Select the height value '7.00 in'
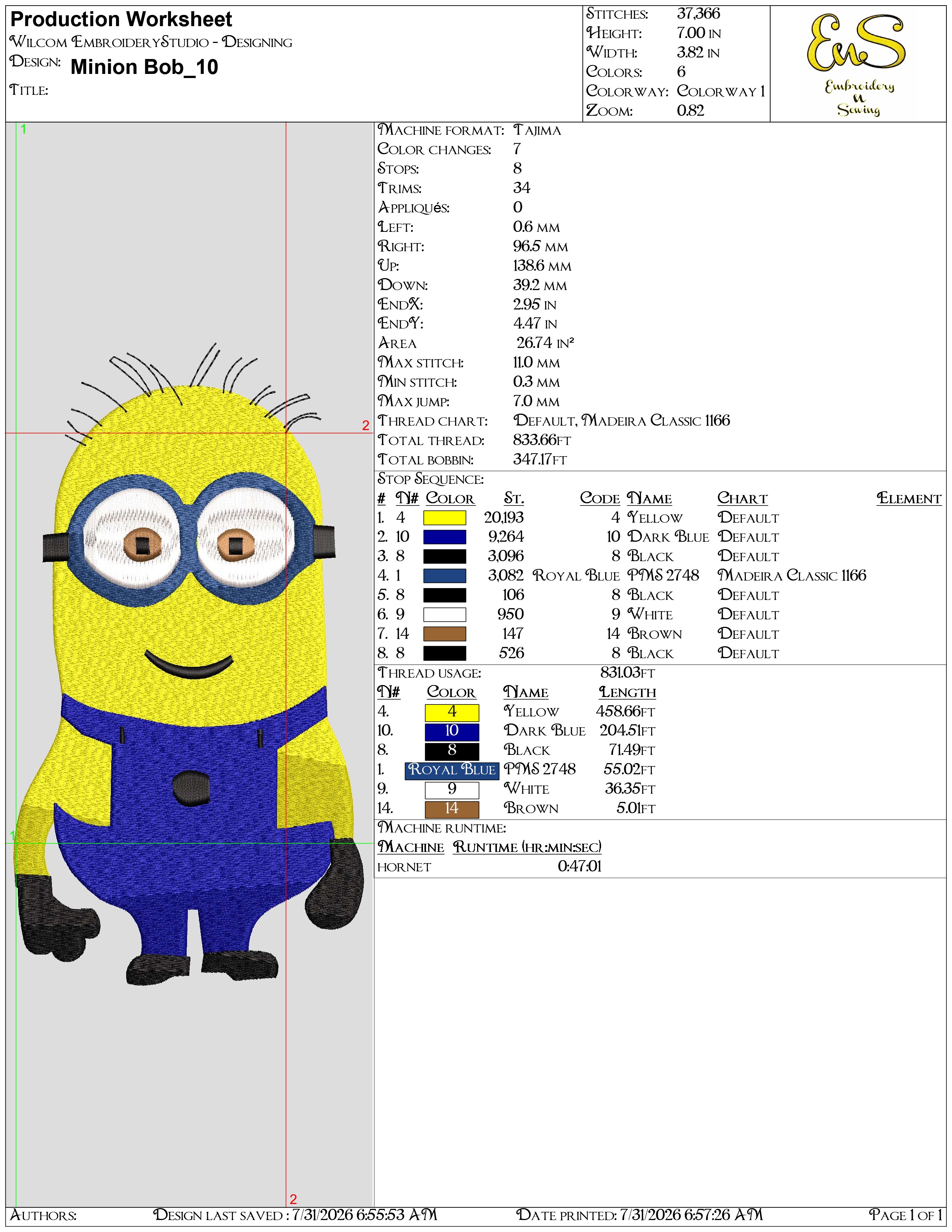 [699, 33]
